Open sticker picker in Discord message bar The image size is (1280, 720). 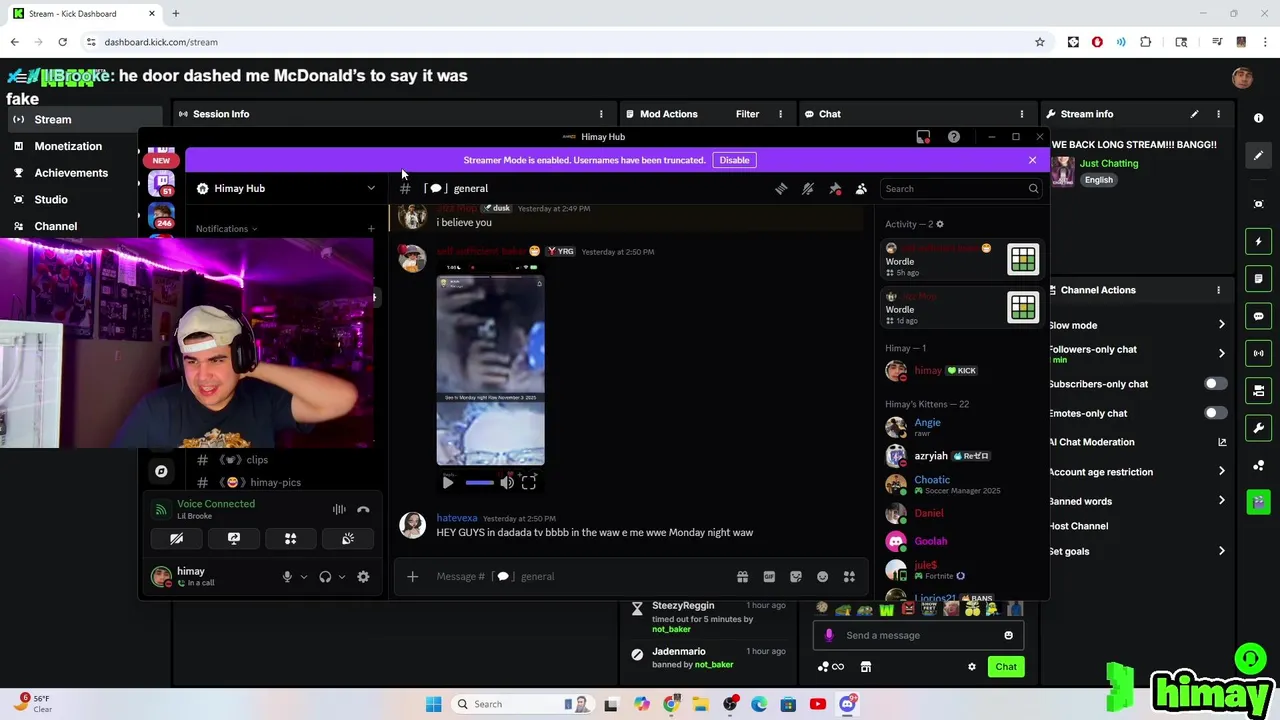click(796, 576)
